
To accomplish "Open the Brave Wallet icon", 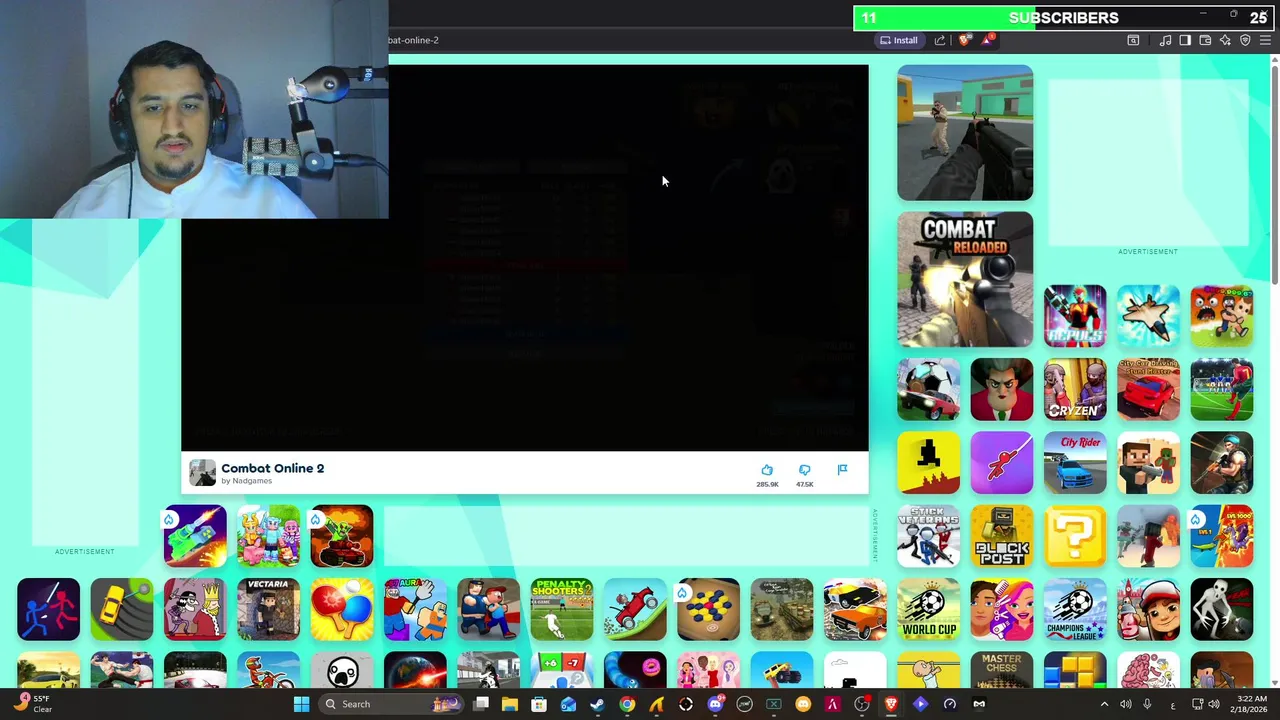I will click(1205, 40).
